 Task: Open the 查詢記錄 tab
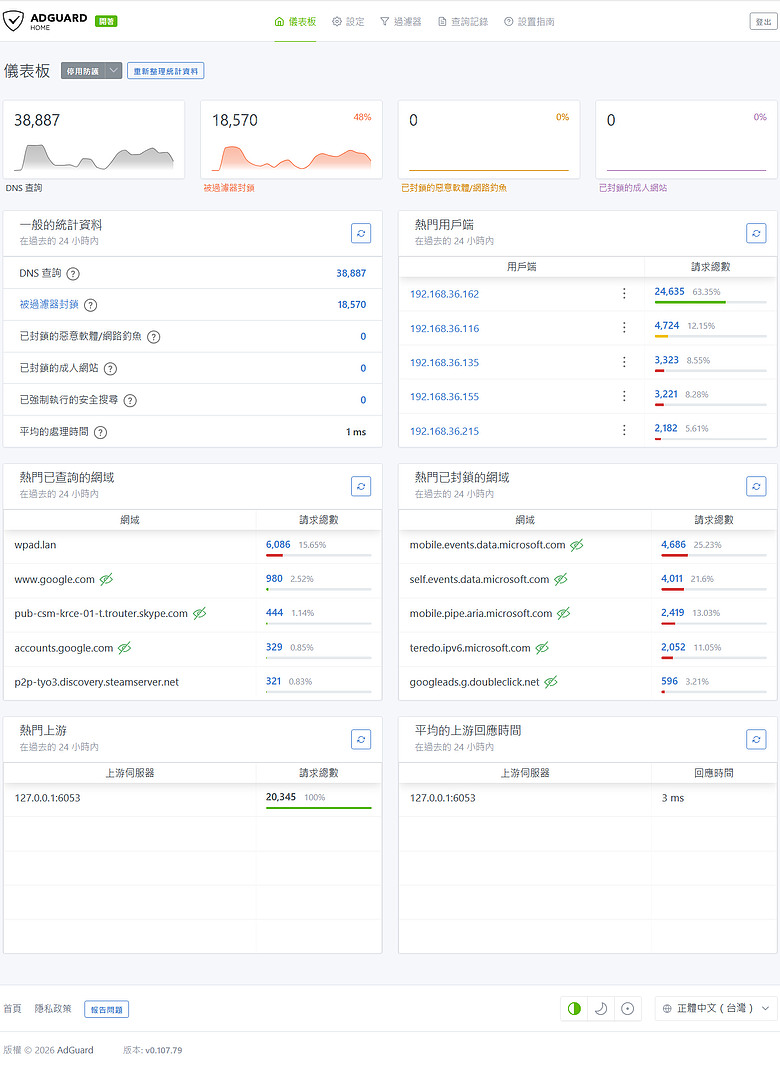click(x=463, y=22)
